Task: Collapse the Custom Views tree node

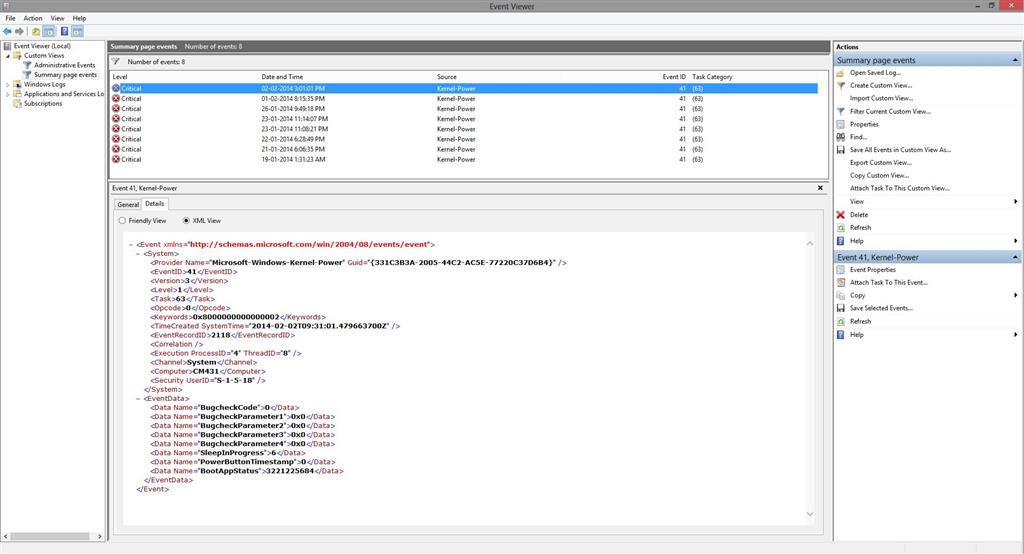Action: pyautogui.click(x=8, y=56)
